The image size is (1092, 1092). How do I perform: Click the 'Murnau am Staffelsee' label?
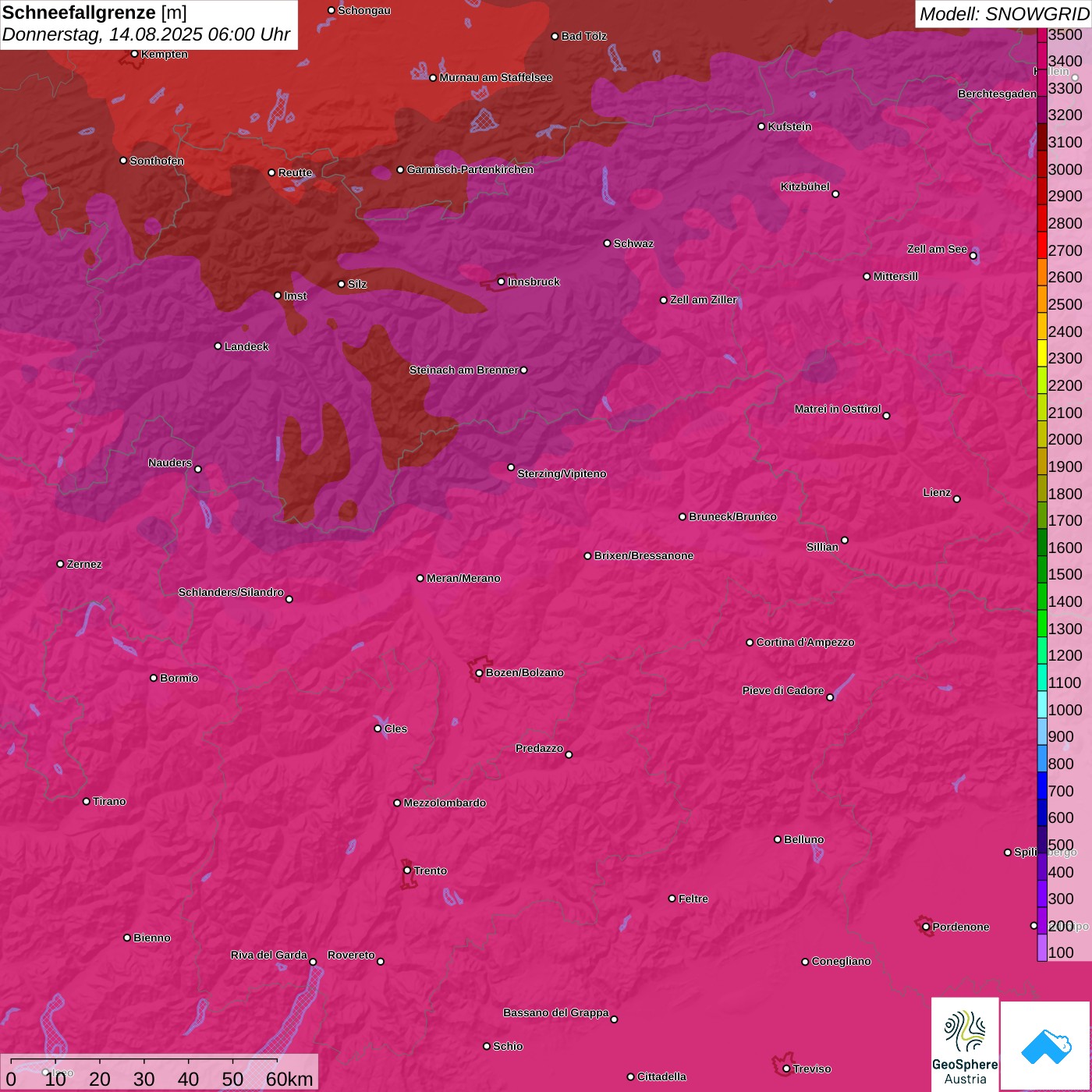[x=495, y=77]
